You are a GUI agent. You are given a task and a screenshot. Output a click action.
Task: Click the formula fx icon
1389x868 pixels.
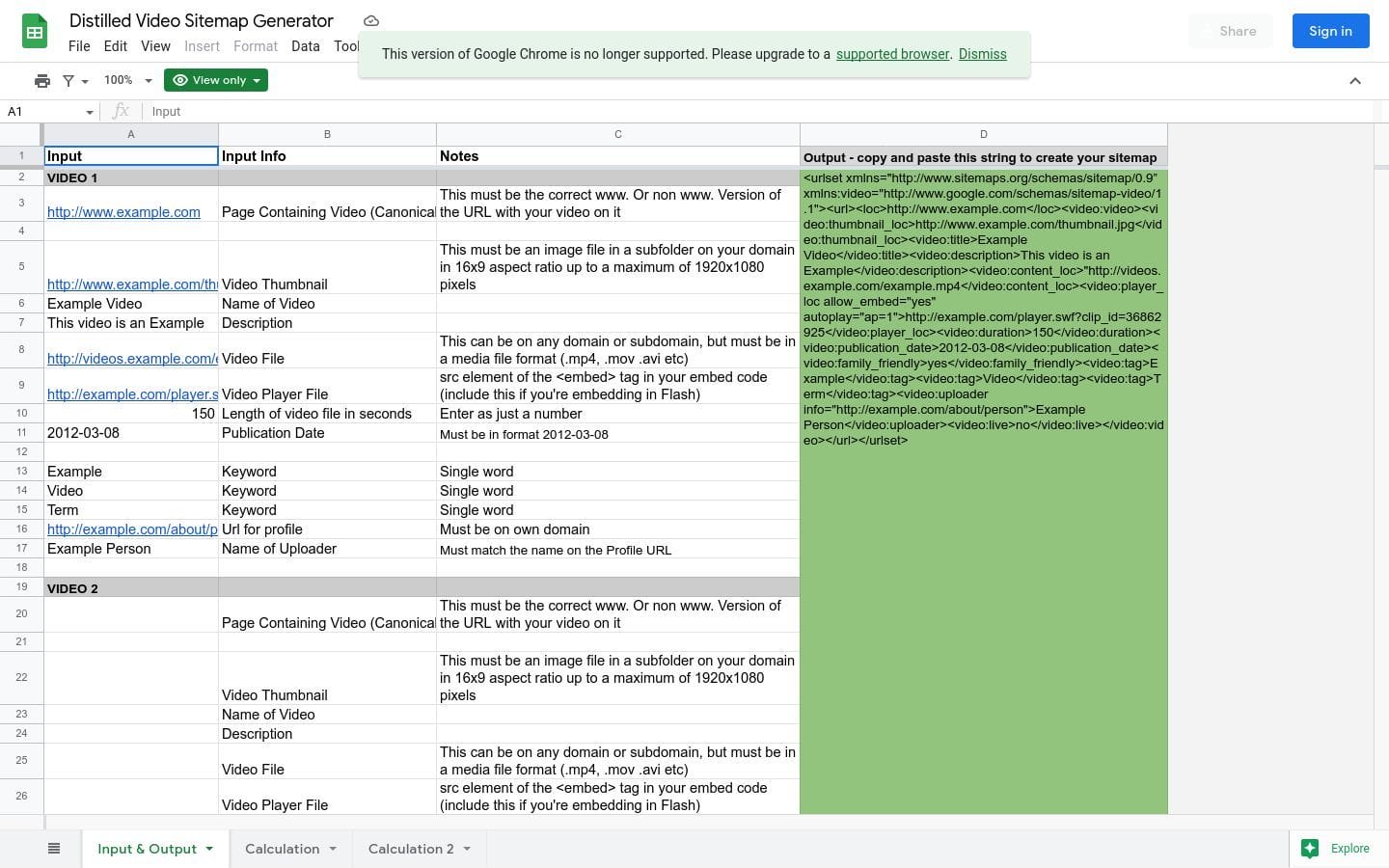click(121, 112)
